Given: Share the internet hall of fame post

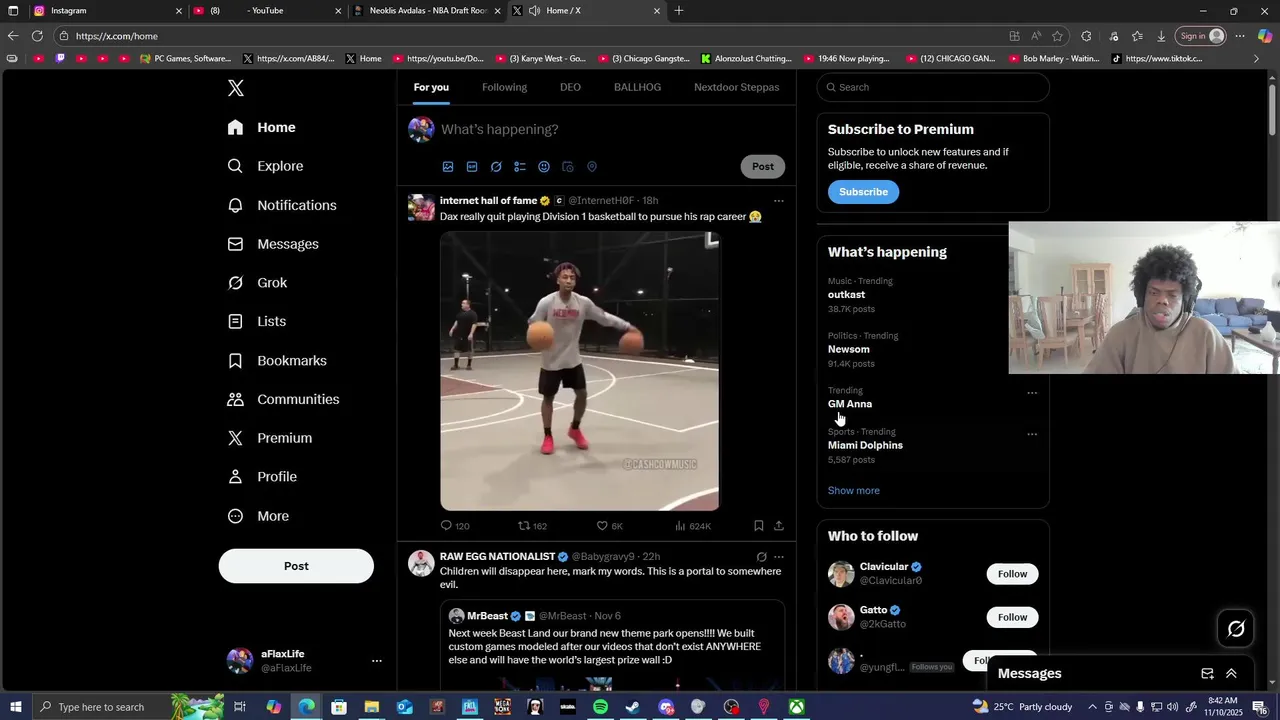Looking at the screenshot, I should click(x=779, y=526).
